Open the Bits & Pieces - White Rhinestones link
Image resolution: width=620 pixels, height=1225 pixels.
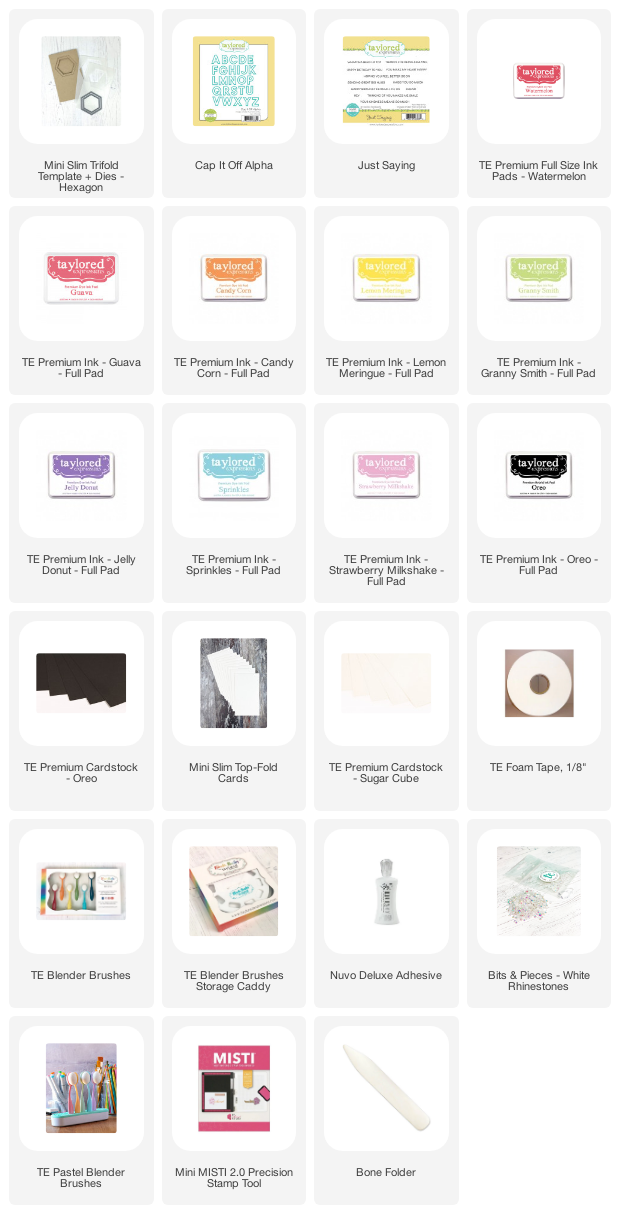point(539,981)
